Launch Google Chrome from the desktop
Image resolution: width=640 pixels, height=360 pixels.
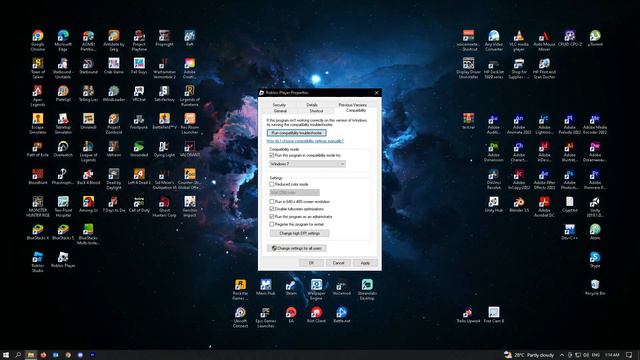[38, 40]
